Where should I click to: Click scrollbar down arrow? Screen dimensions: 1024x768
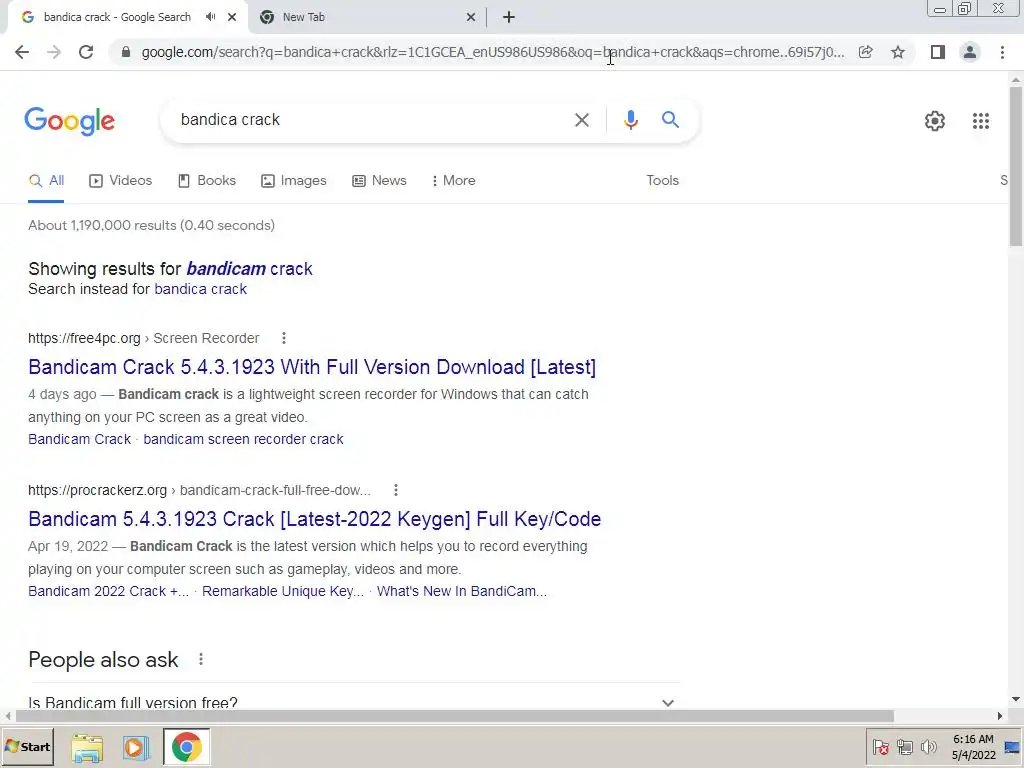point(1016,699)
